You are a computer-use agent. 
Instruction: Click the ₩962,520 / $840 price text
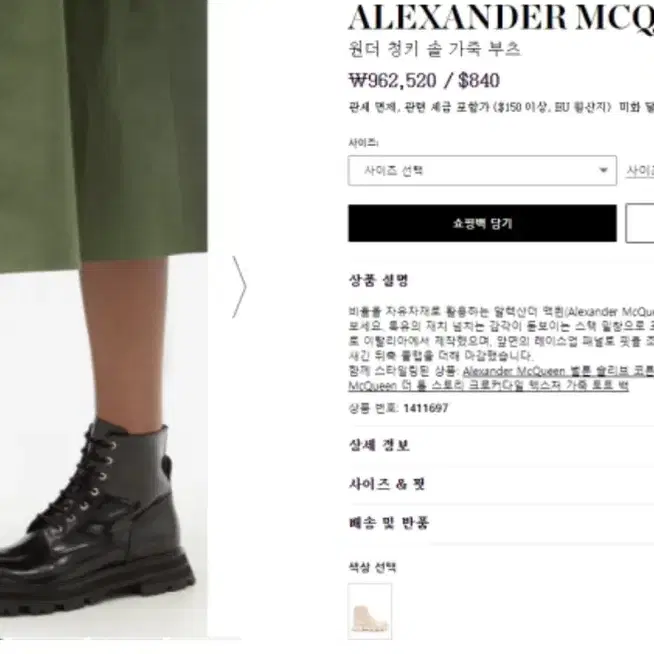coord(424,80)
